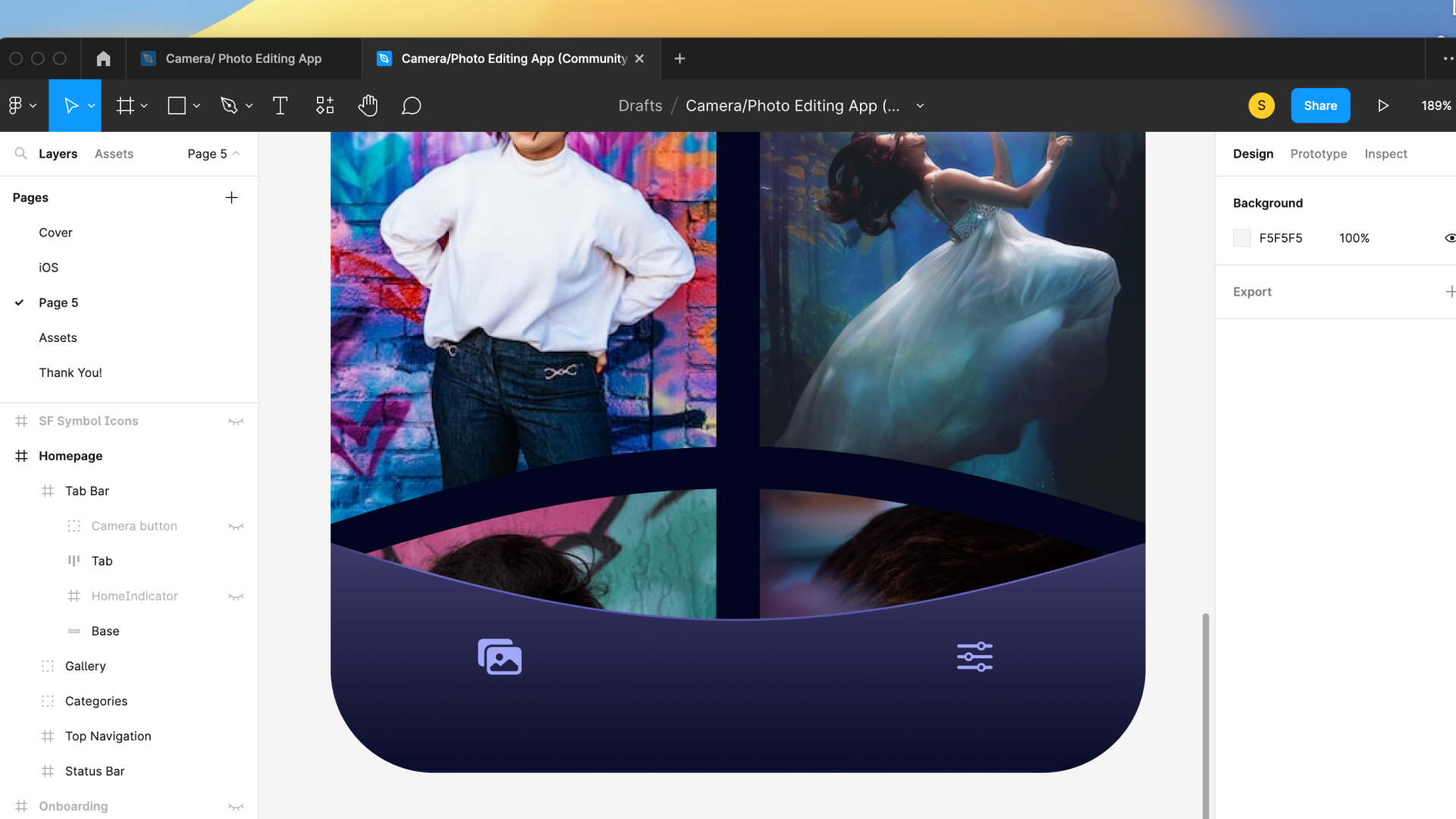Open the Shape tools dropdown arrow

tap(196, 105)
